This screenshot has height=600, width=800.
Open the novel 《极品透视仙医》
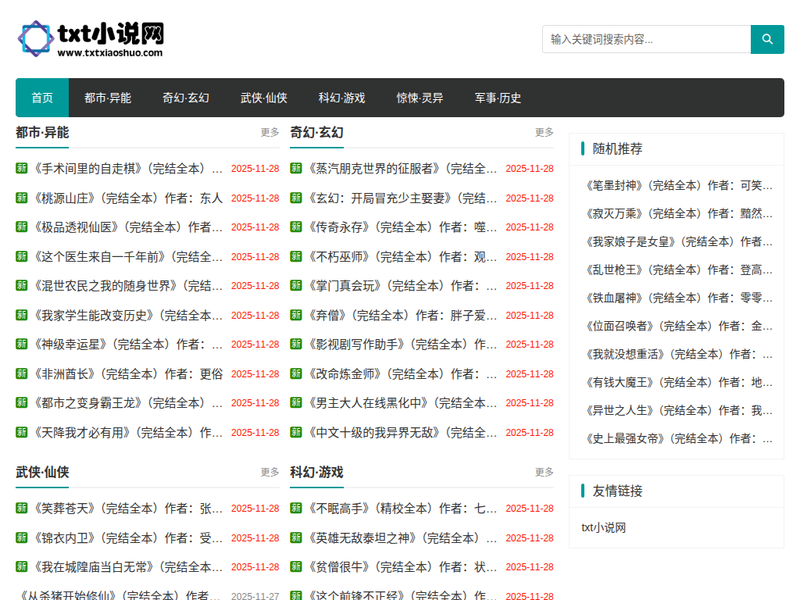tap(125, 227)
